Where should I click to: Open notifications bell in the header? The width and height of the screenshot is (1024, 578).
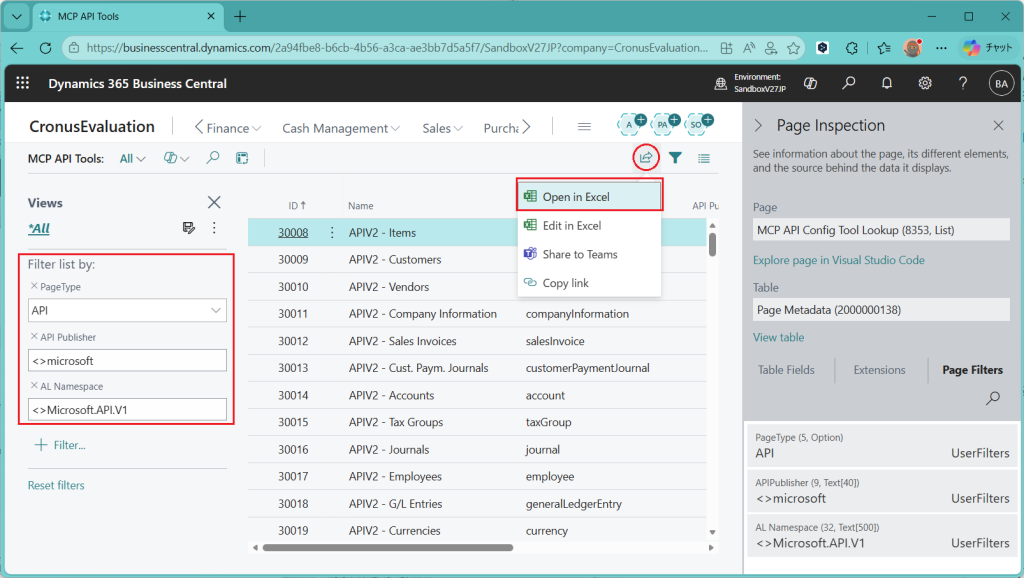[887, 84]
